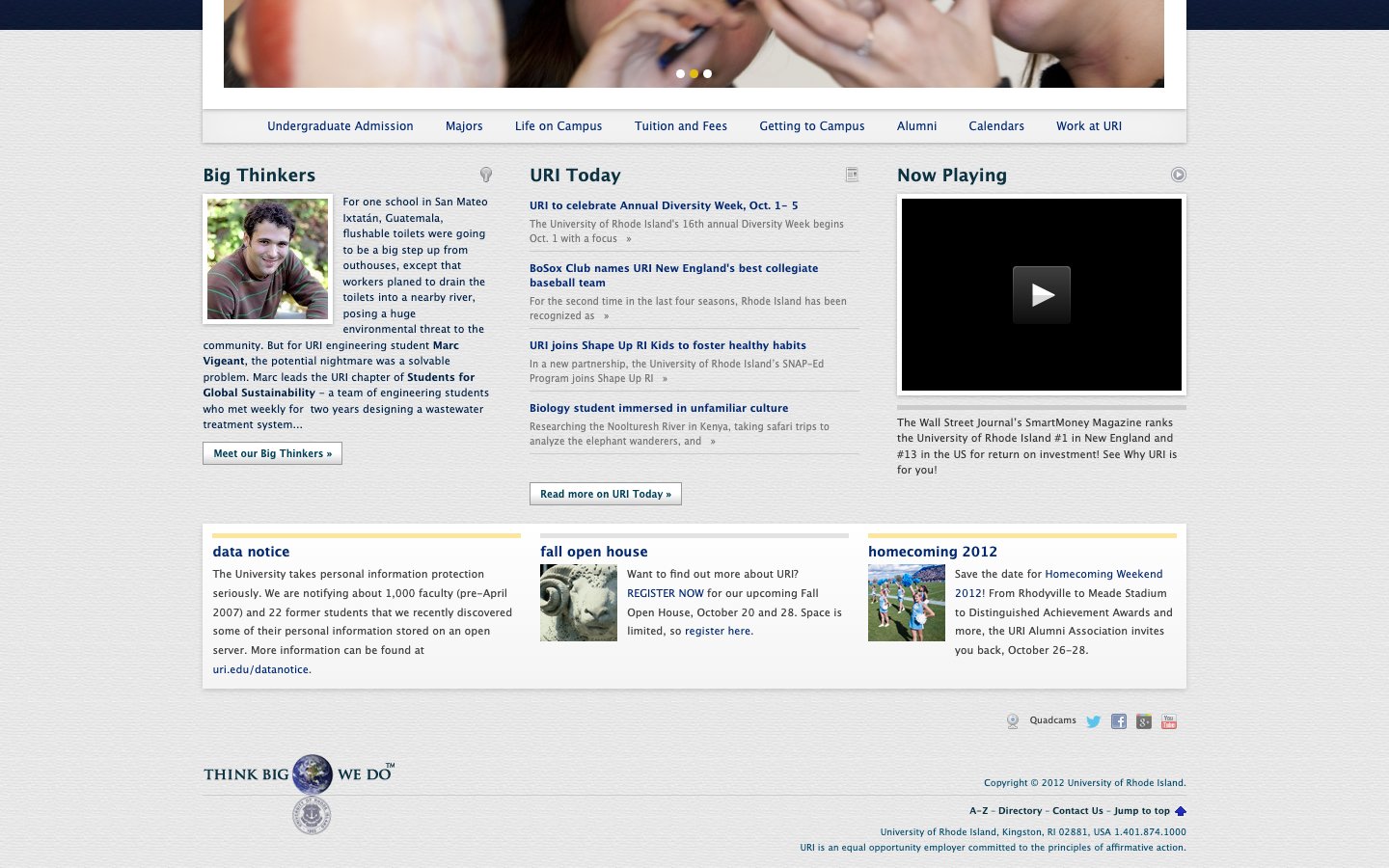This screenshot has height=868, width=1389.
Task: Click REGISTER NOW for Fall Open House
Action: tap(666, 593)
